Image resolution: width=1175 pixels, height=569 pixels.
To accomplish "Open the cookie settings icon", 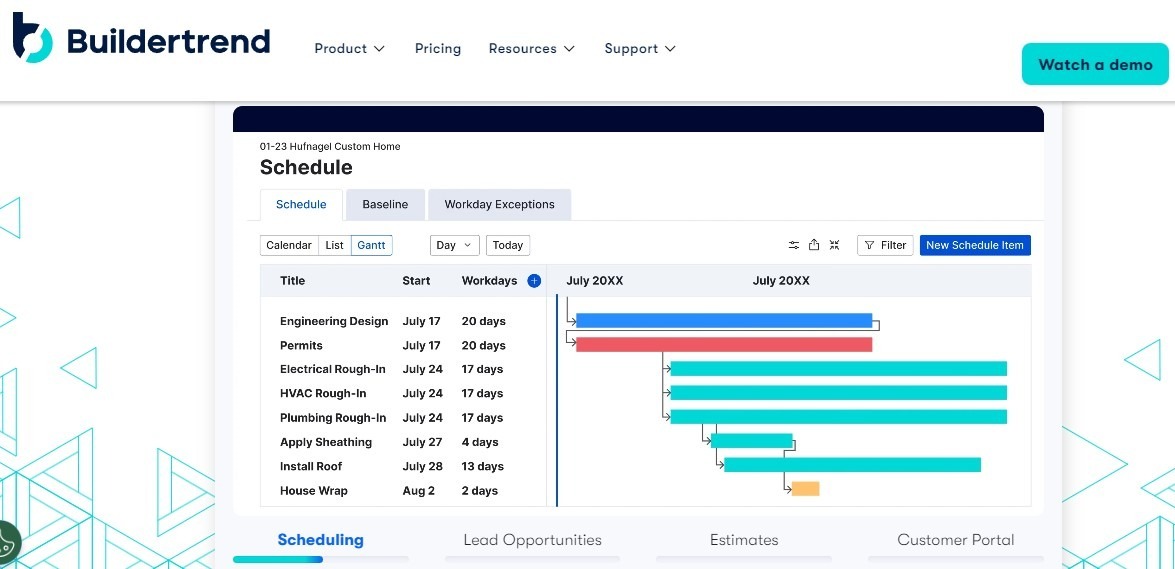I will (6, 544).
